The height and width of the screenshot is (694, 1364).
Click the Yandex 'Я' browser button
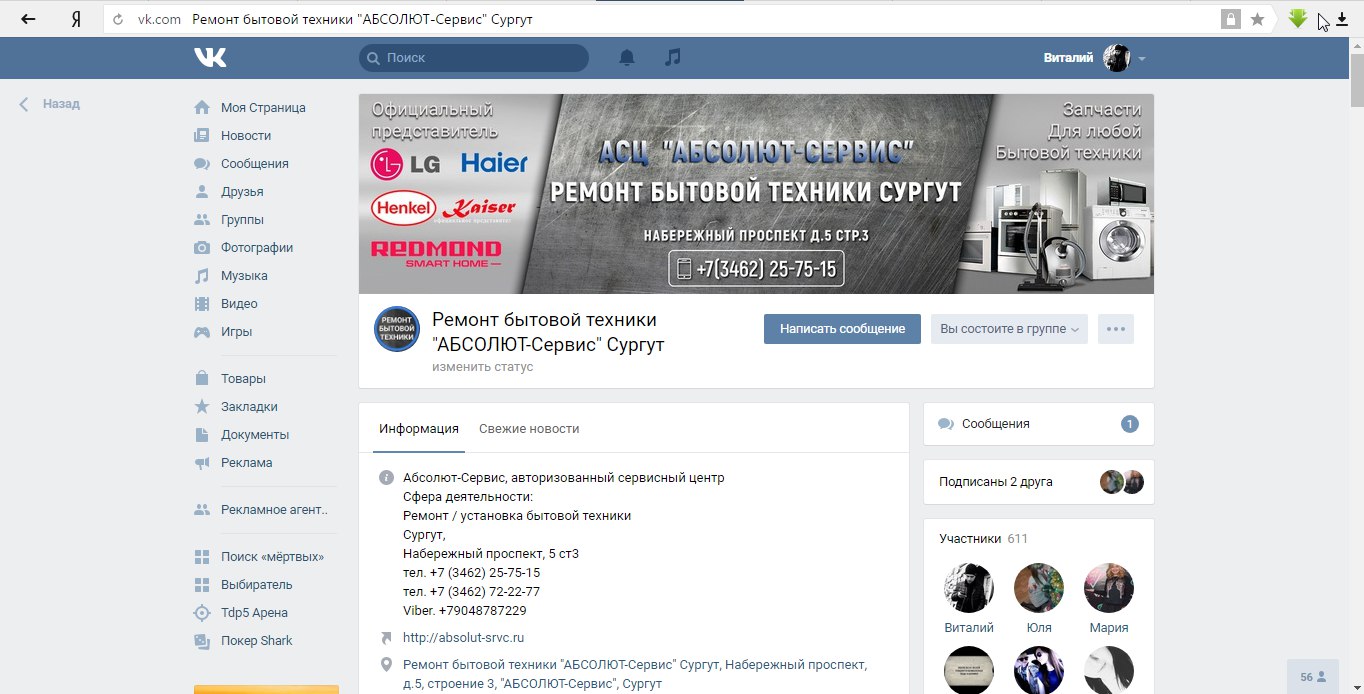[x=76, y=19]
